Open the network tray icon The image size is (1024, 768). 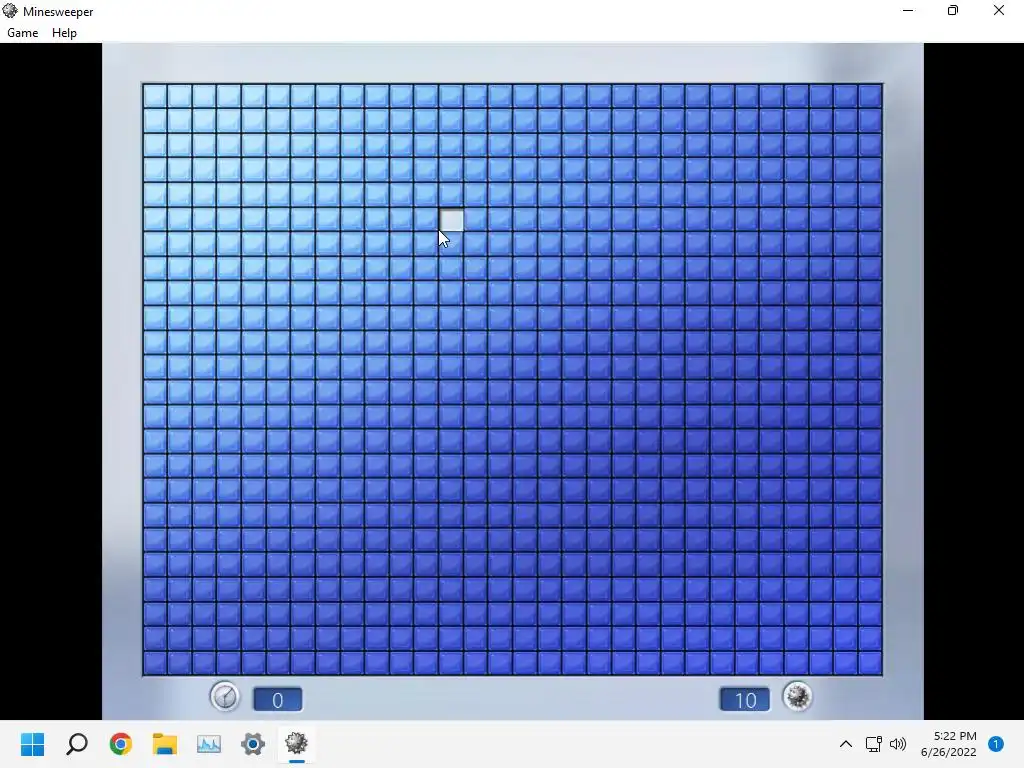pyautogui.click(x=873, y=744)
